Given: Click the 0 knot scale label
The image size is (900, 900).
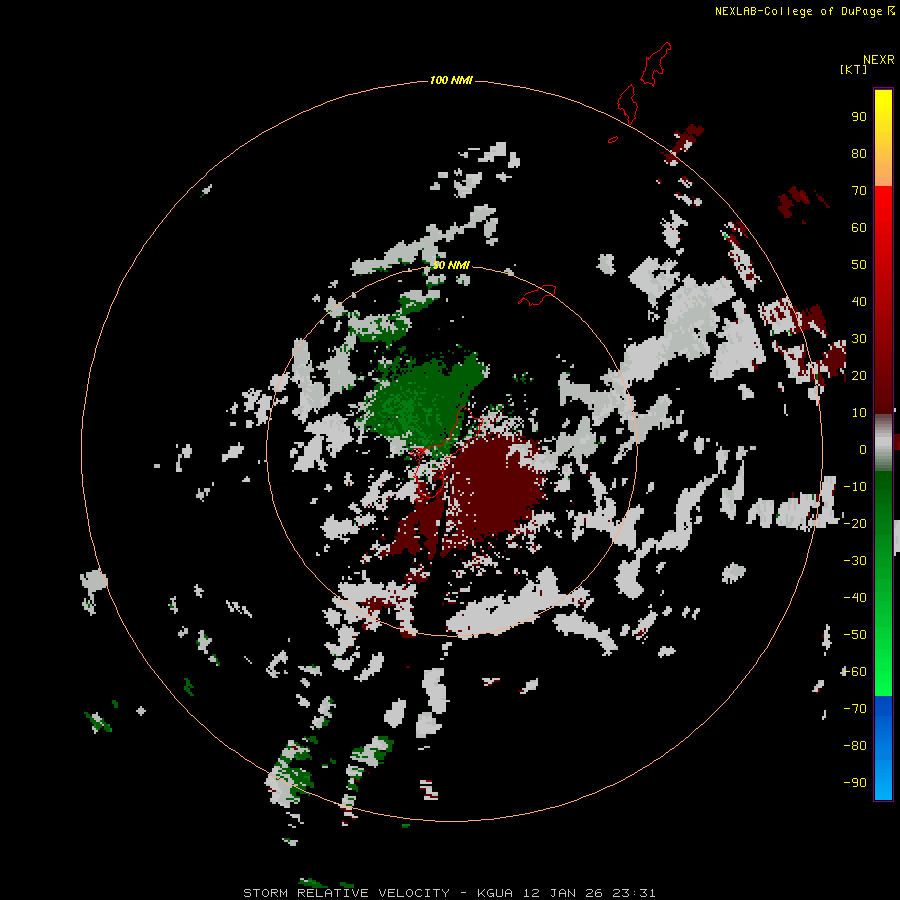Looking at the screenshot, I should point(863,449).
